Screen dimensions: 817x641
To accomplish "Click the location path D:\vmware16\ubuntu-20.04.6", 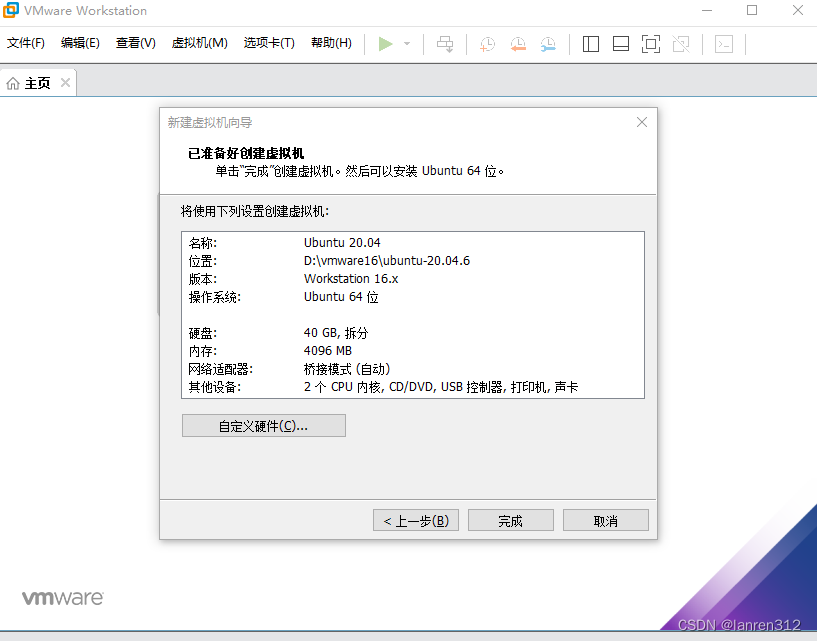I will (x=387, y=261).
